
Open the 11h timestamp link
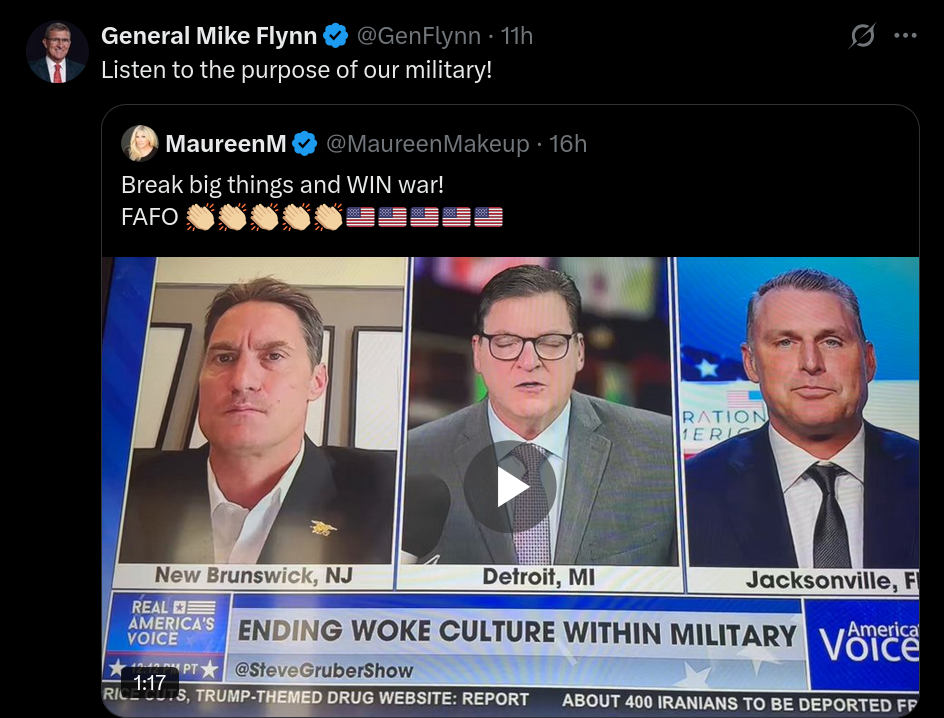[517, 37]
